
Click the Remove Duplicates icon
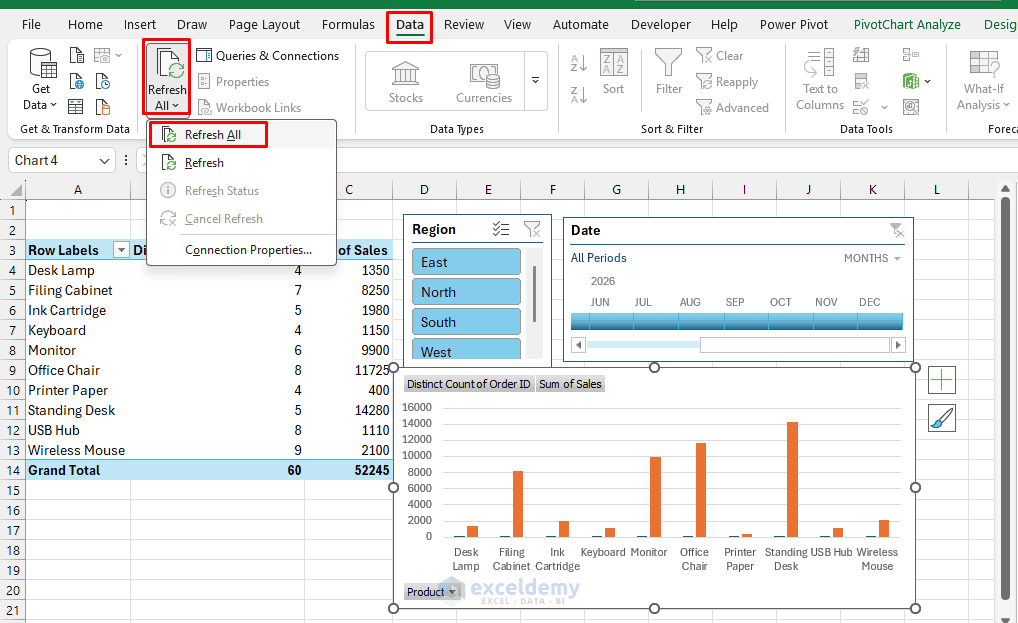(x=861, y=81)
